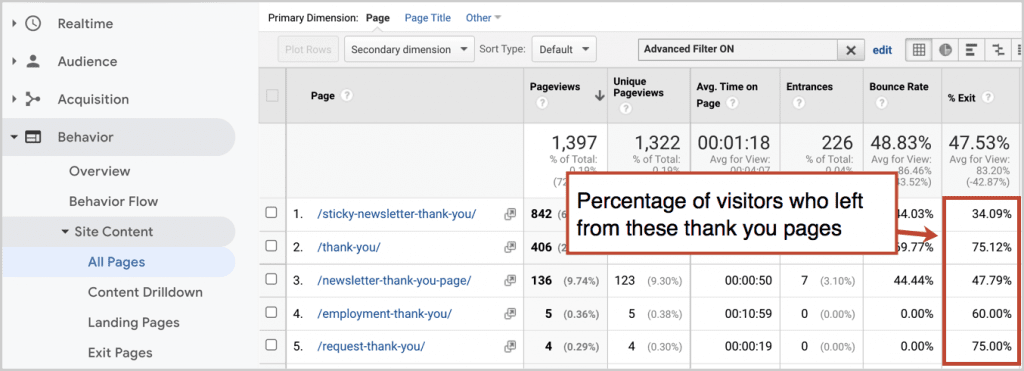This screenshot has height=371, width=1024.
Task: Click the Advanced Filter ON search field
Action: point(738,50)
